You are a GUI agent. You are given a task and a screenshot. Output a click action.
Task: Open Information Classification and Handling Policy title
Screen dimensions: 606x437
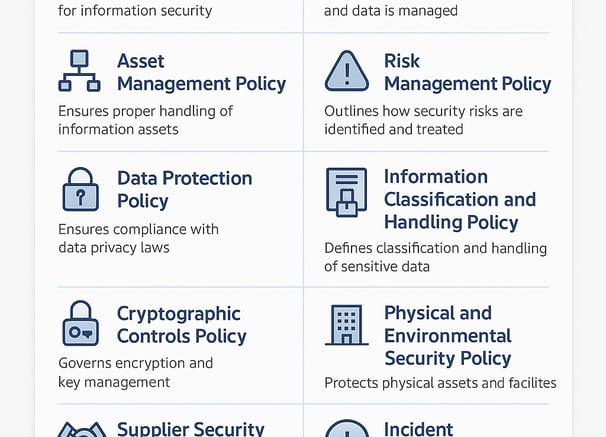pyautogui.click(x=460, y=199)
